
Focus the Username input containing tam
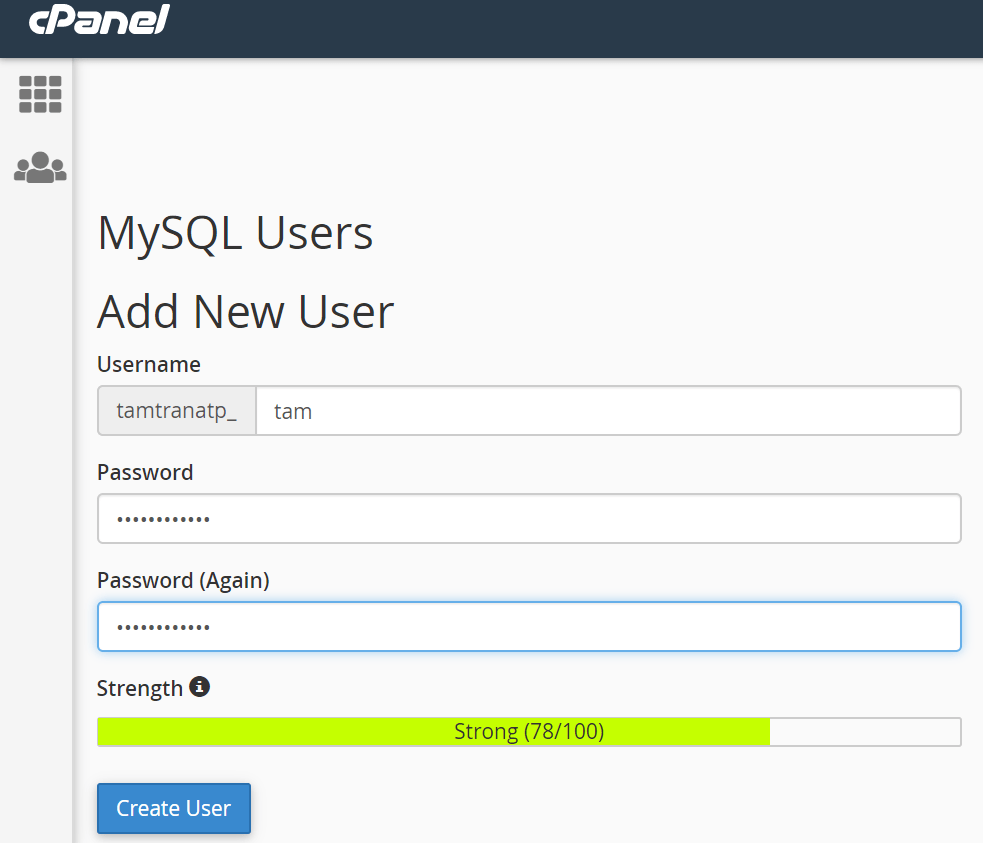(608, 411)
